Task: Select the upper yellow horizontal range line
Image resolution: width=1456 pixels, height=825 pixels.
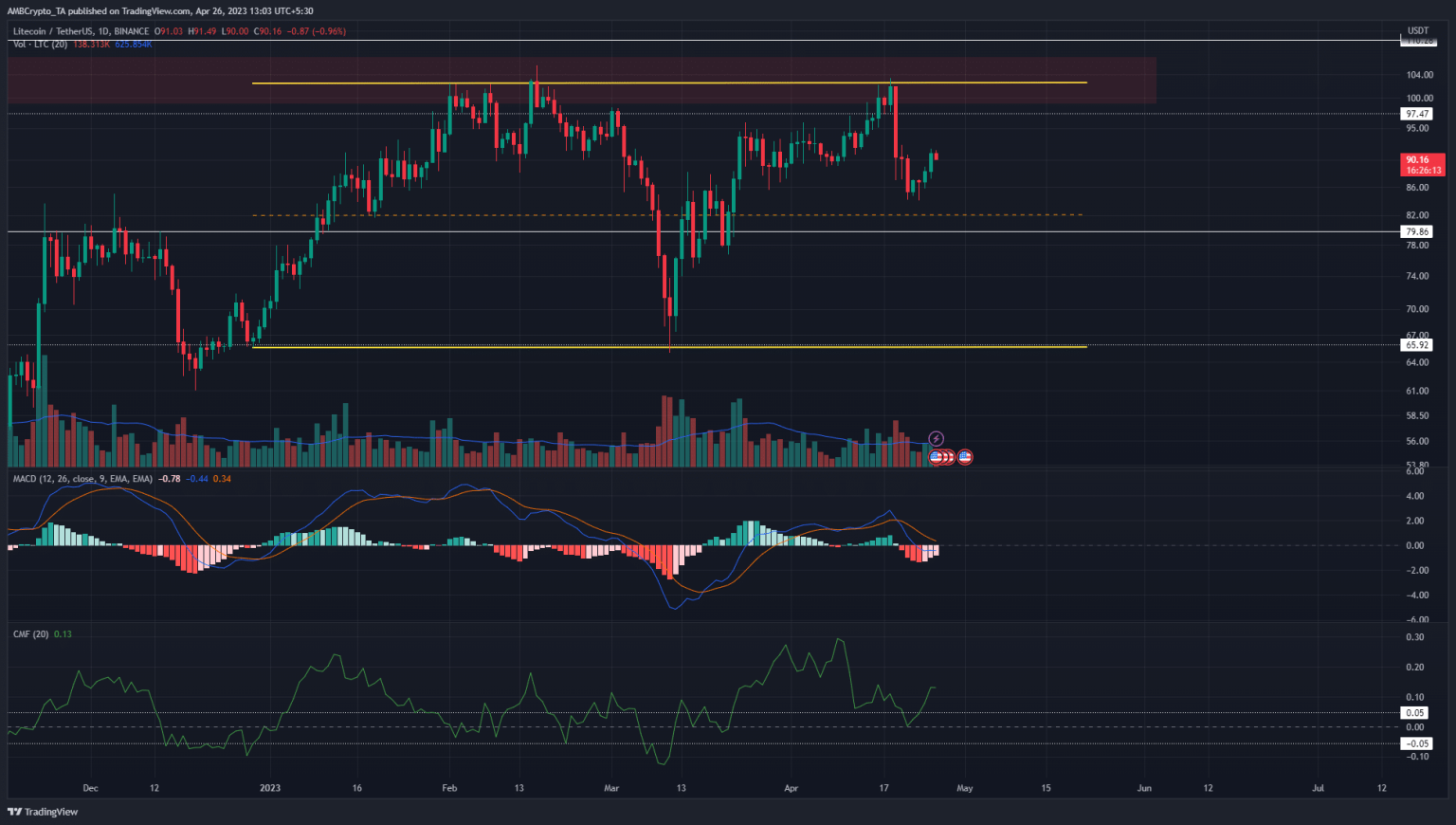Action: tap(758, 83)
